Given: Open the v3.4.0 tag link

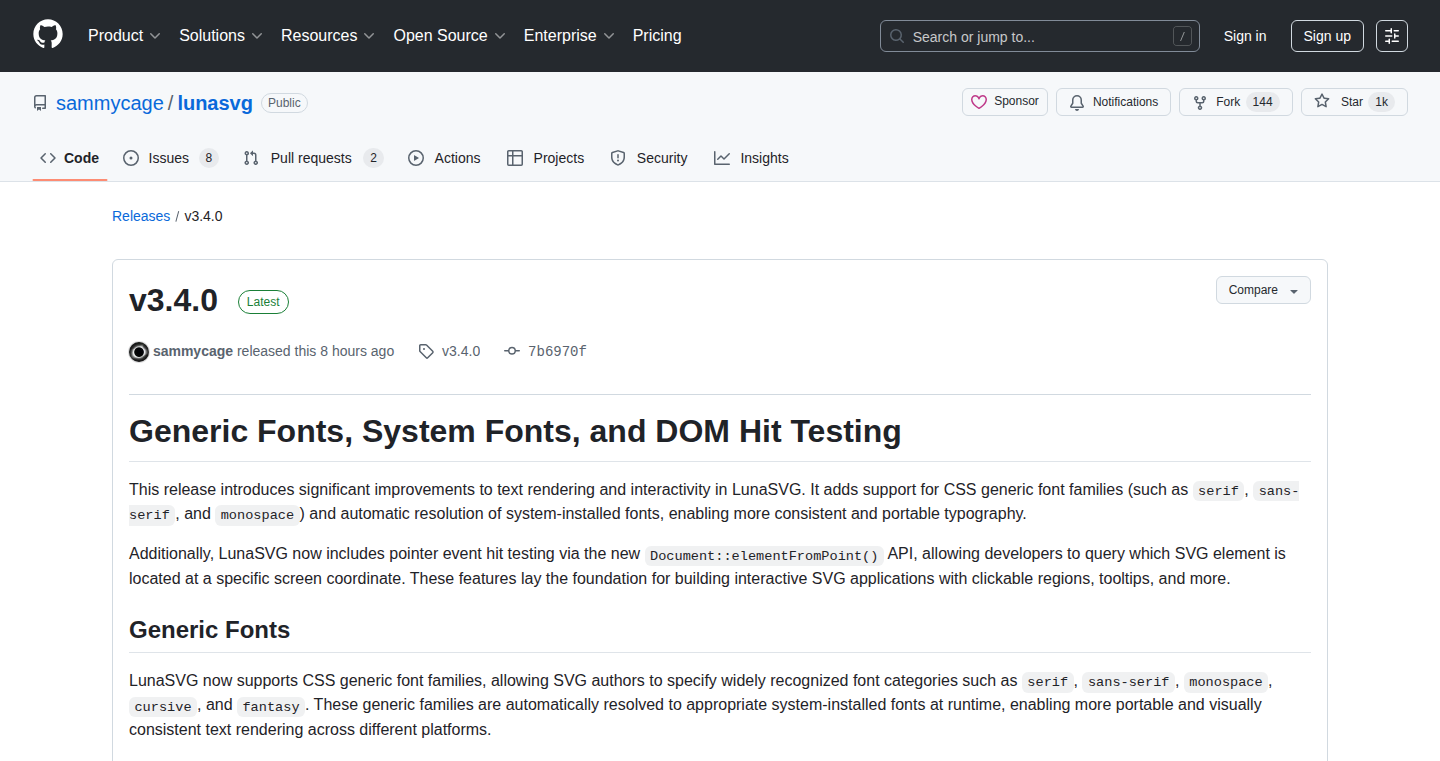Looking at the screenshot, I should click(461, 351).
